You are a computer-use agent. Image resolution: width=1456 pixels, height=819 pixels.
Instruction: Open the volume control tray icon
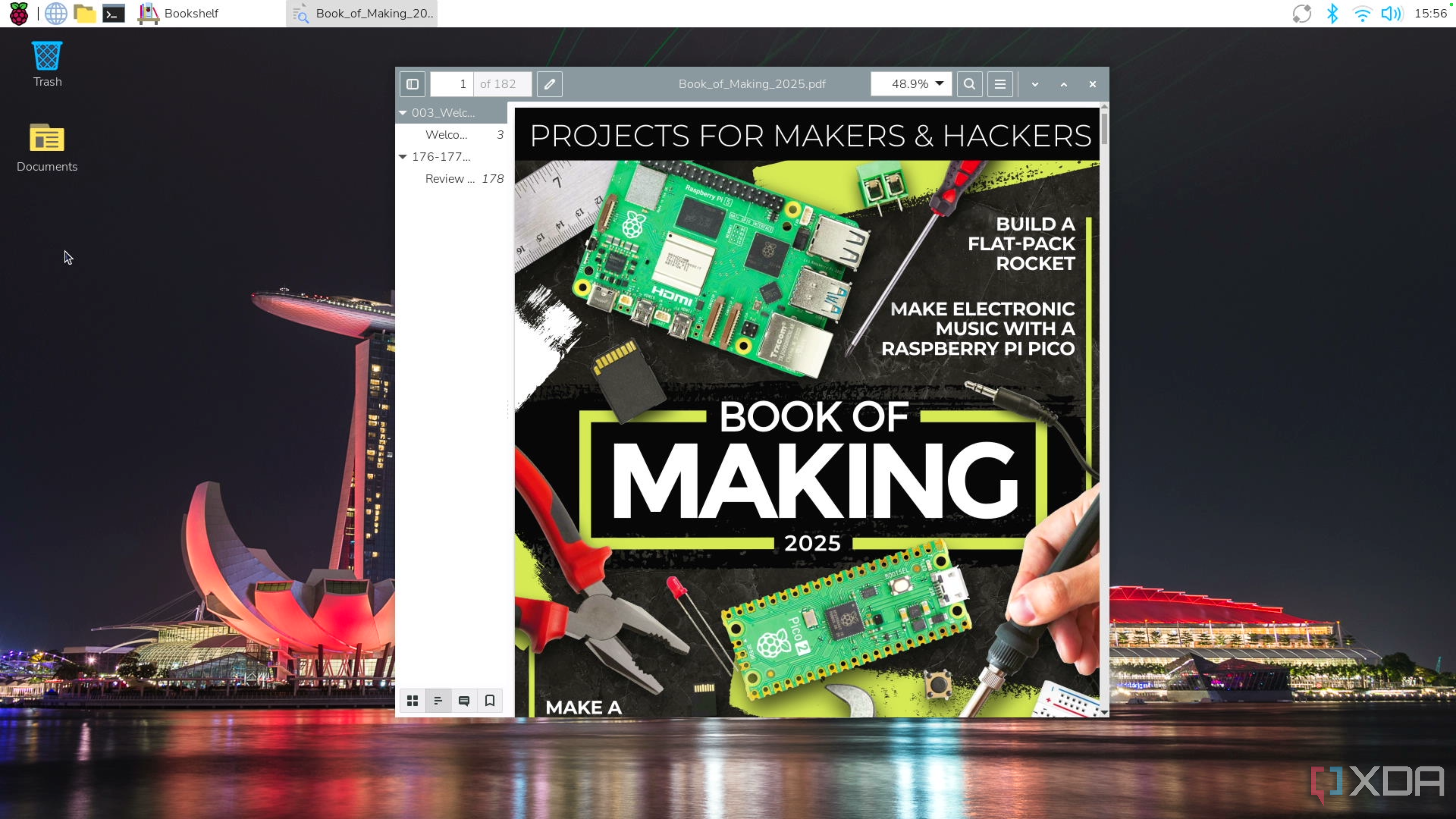tap(1391, 14)
